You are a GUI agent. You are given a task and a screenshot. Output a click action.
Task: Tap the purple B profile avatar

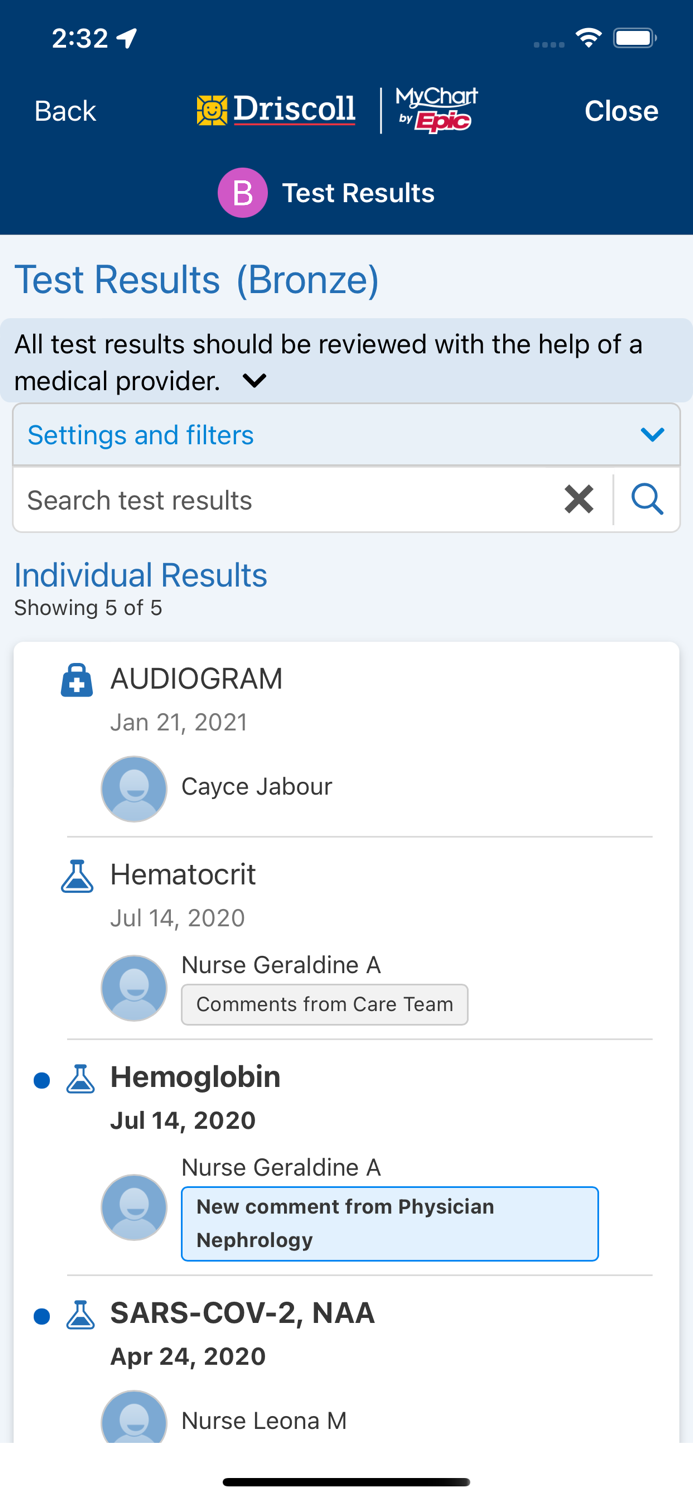click(x=242, y=193)
